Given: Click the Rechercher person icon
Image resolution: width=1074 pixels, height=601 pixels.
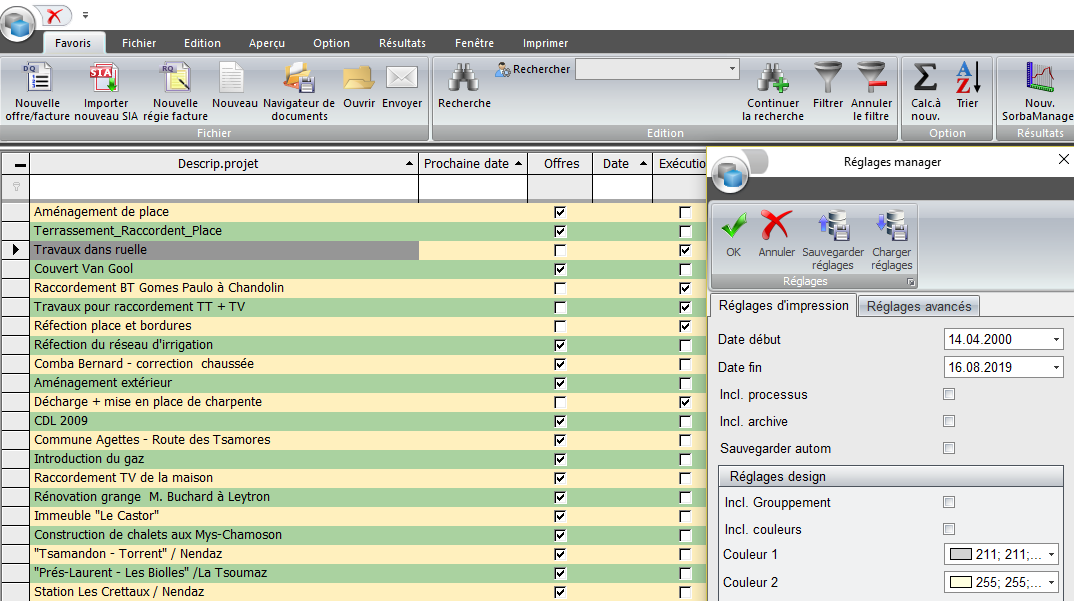Looking at the screenshot, I should tap(503, 69).
